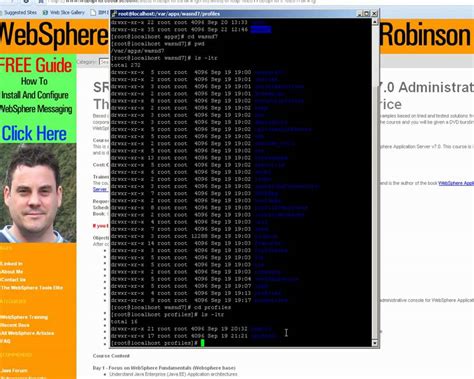Click the WebSphere banner heading
This screenshot has width=474, height=379.
pos(53,35)
